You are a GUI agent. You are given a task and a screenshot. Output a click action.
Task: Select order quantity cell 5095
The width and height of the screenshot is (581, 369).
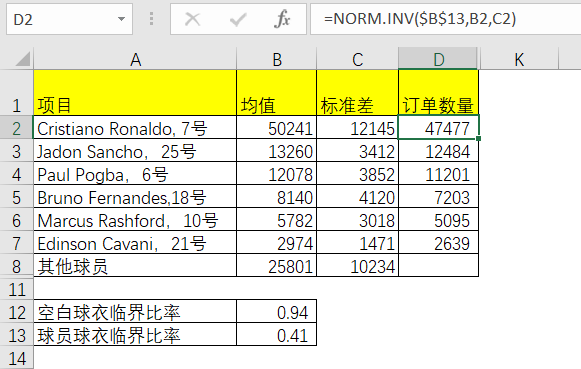pyautogui.click(x=439, y=219)
